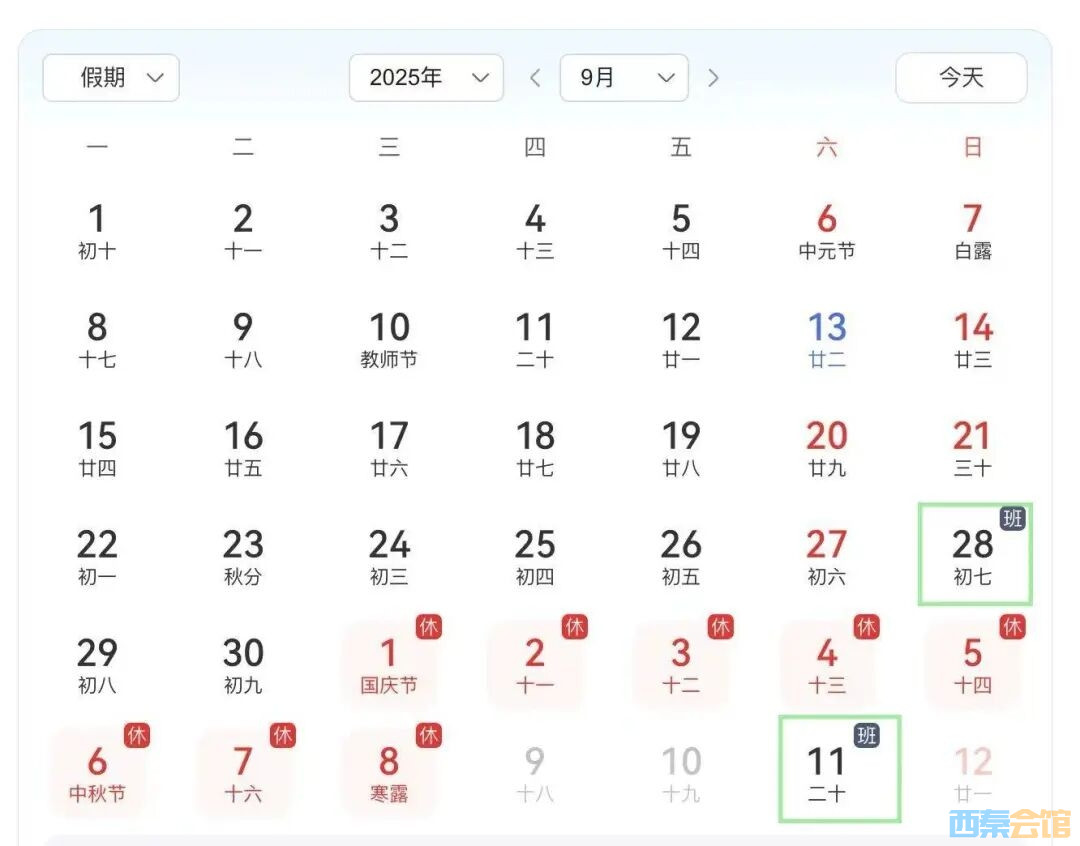Click the 休 badge on 中秋节 date
The image size is (1080, 846).
137,735
